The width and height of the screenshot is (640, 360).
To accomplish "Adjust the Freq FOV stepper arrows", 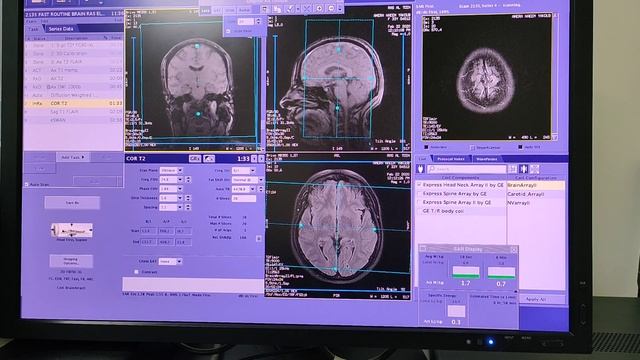I will click(188, 180).
